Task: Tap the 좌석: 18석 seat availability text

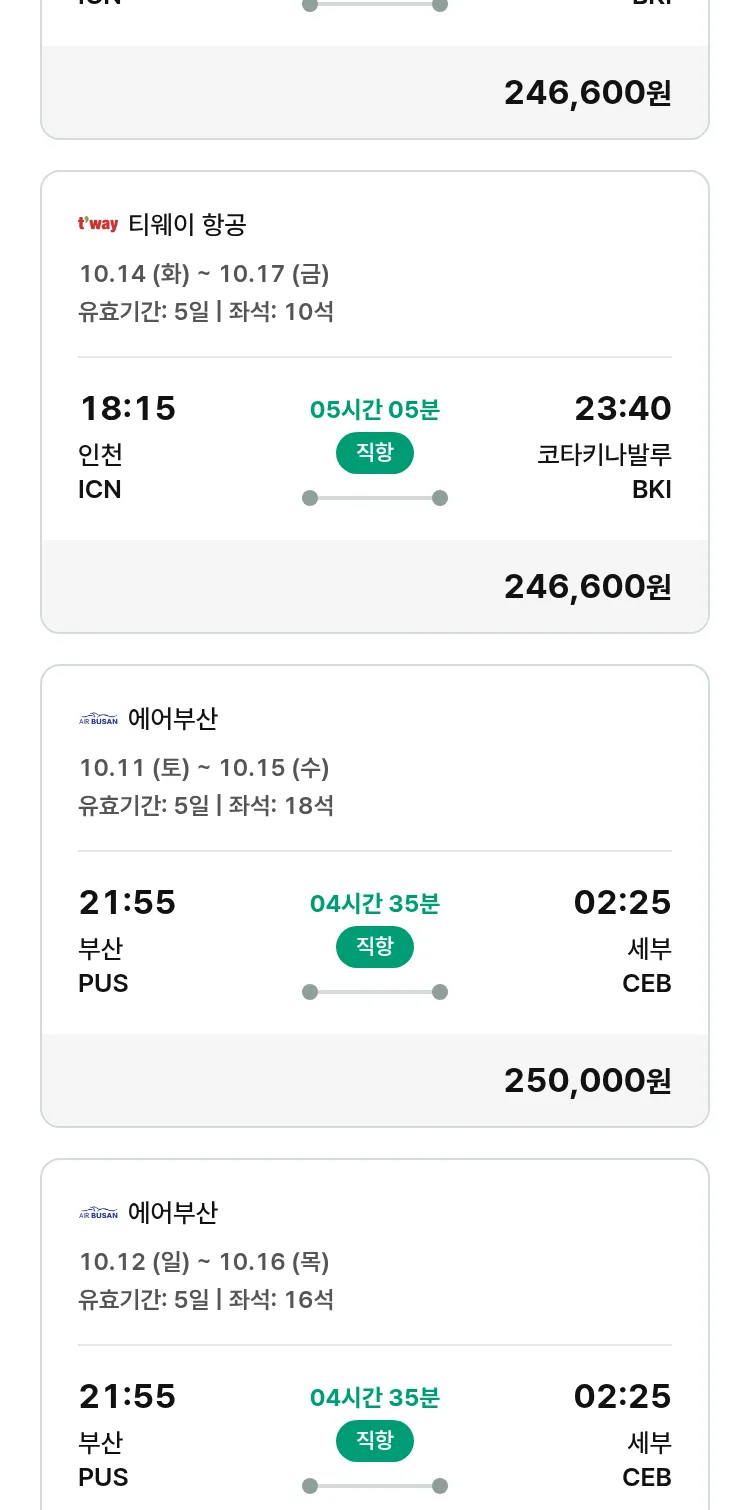Action: pyautogui.click(x=281, y=805)
